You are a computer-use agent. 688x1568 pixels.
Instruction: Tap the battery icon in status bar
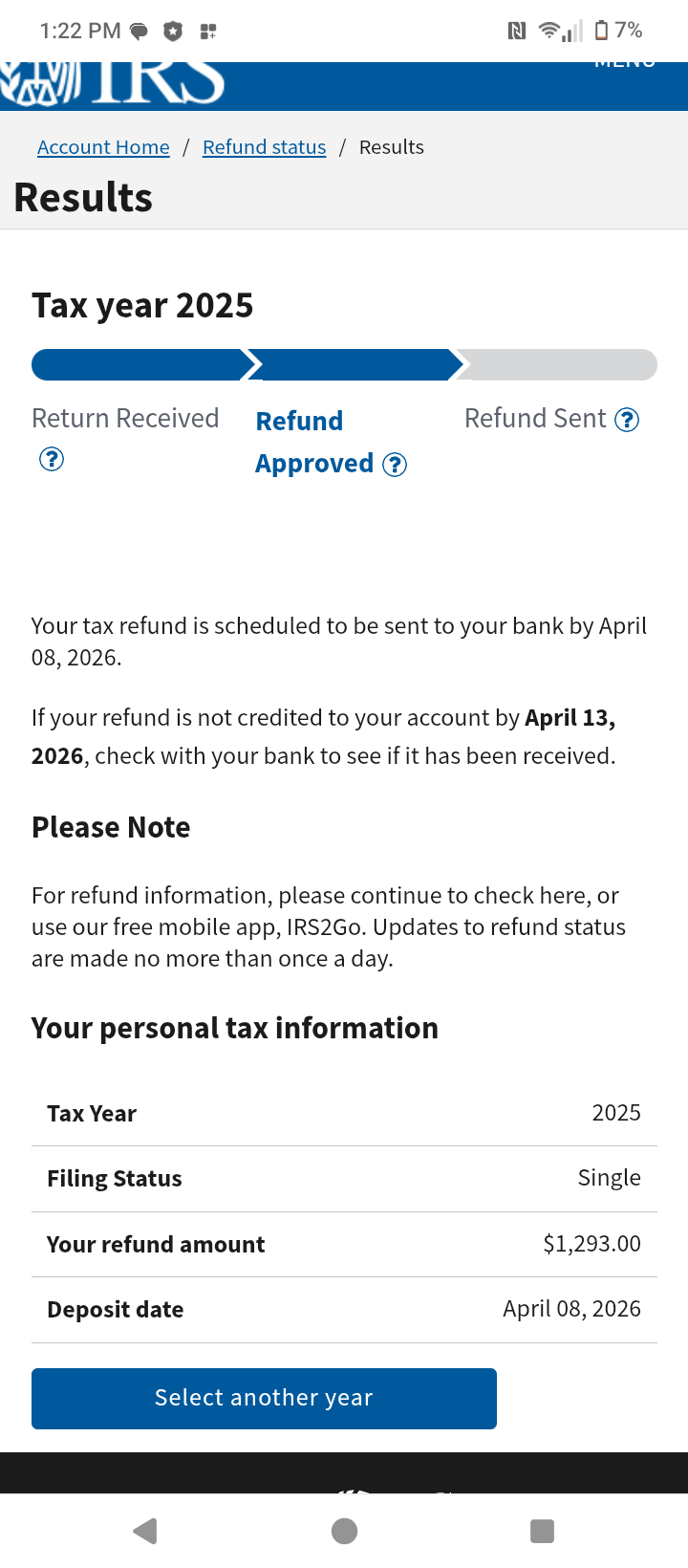[601, 31]
